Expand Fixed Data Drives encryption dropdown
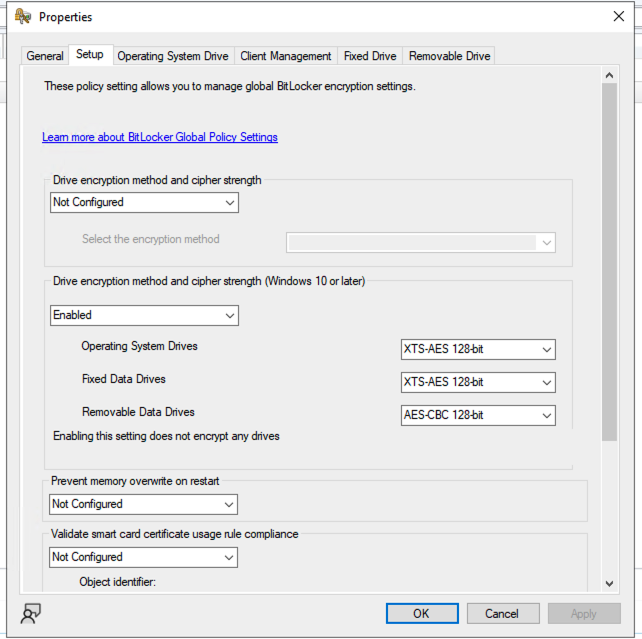The image size is (642, 639). (x=478, y=382)
